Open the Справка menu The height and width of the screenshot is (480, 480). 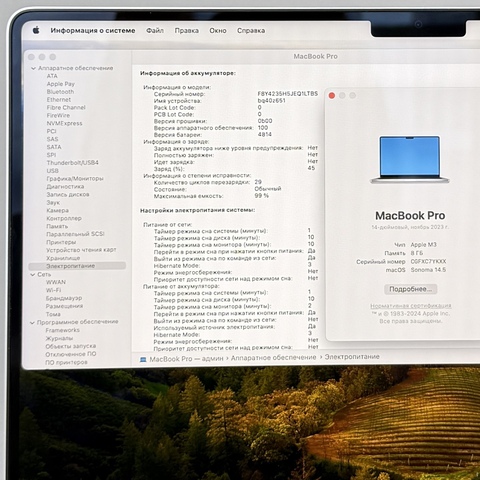tap(251, 30)
